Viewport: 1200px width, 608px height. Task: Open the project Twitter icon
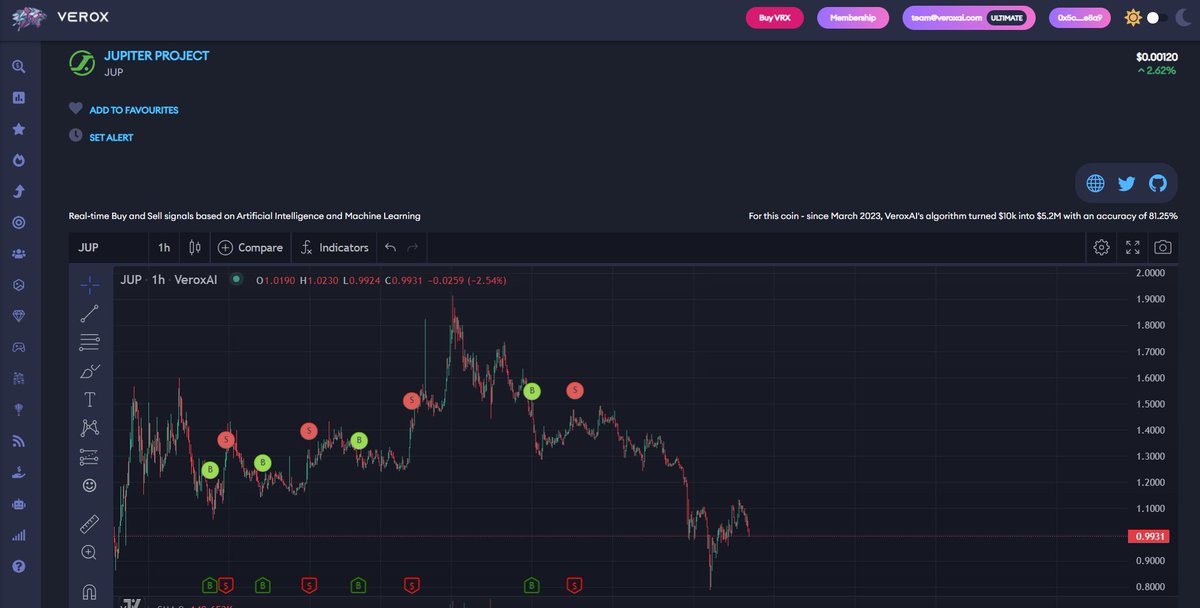point(1126,183)
